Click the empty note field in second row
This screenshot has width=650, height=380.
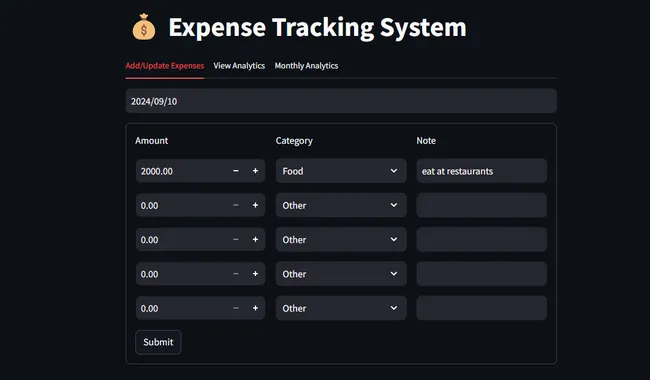(x=482, y=205)
